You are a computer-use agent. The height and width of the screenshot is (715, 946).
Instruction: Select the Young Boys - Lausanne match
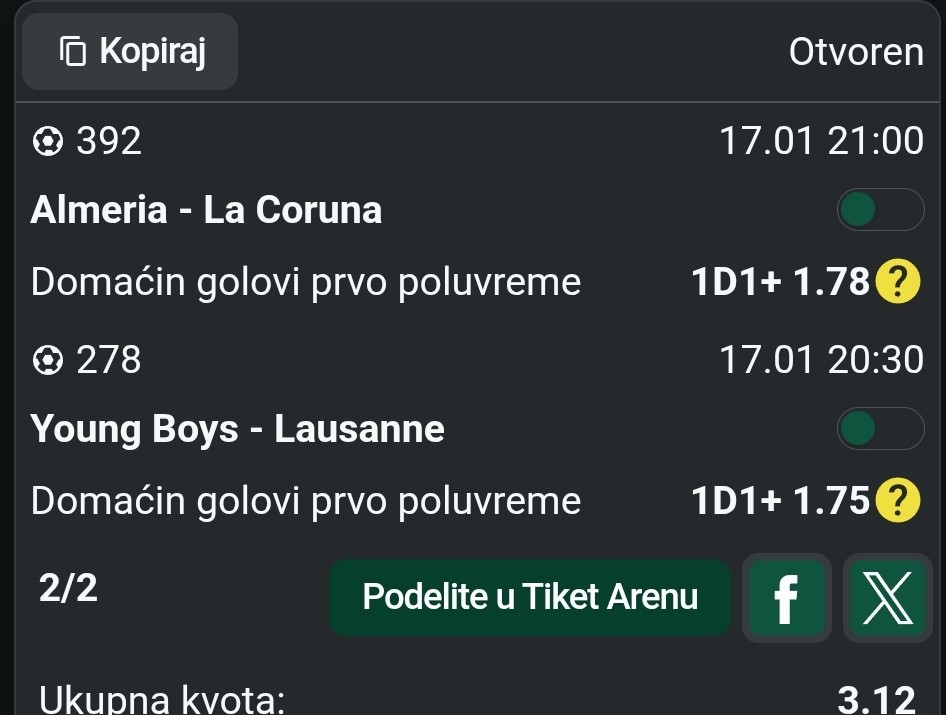coord(238,430)
